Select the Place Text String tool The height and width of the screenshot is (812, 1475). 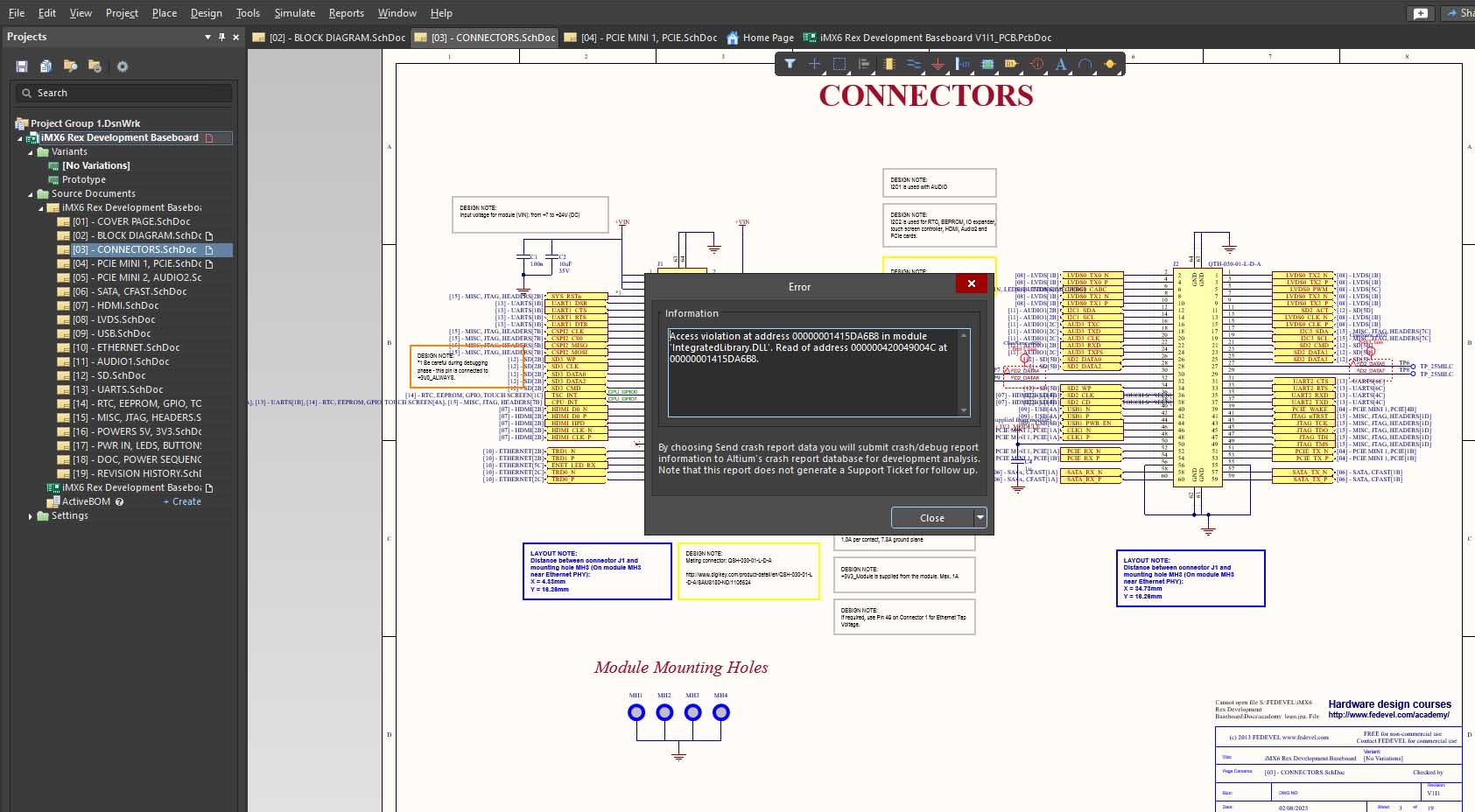point(1061,64)
